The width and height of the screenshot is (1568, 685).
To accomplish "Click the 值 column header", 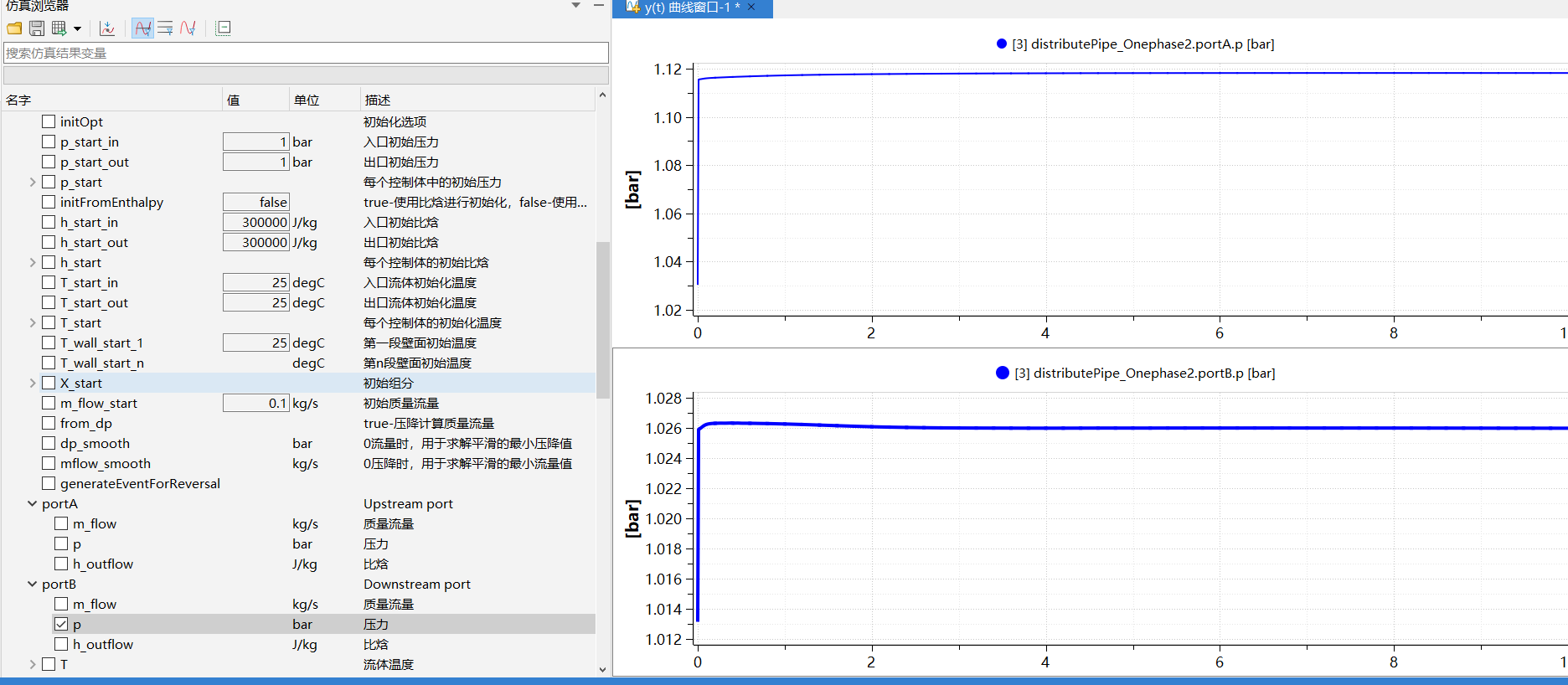I will (x=256, y=100).
